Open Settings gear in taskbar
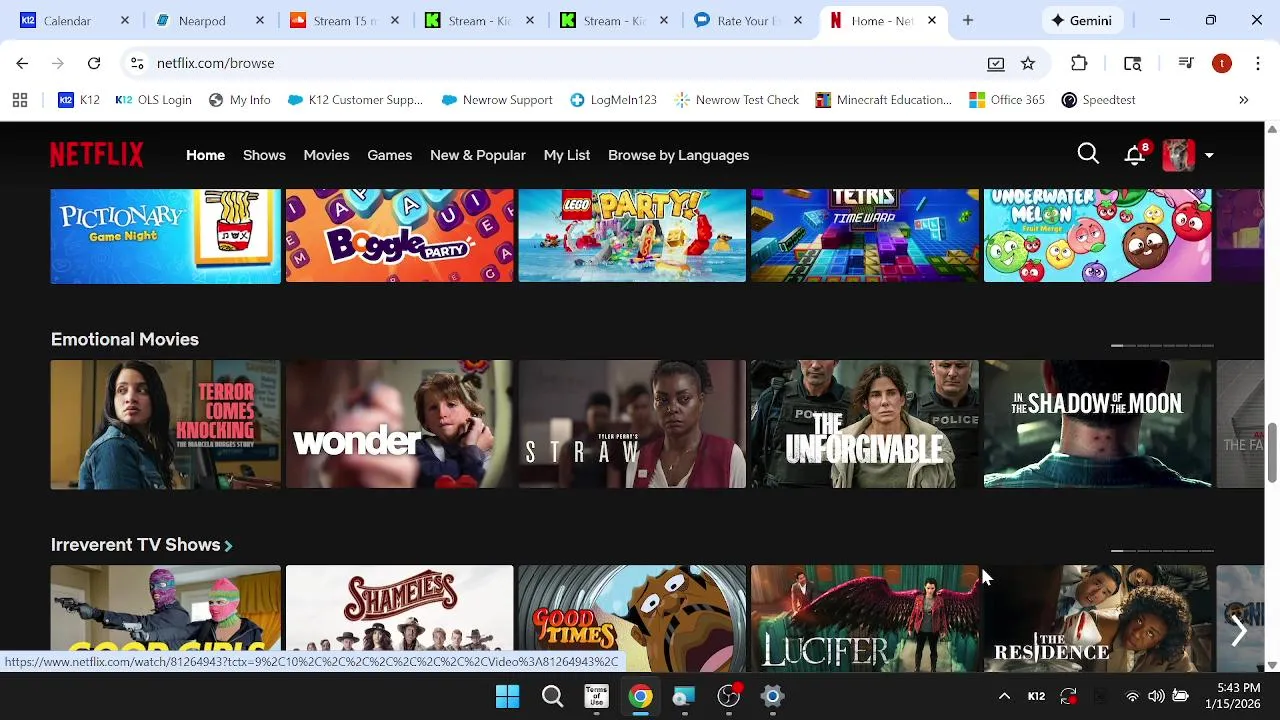 pyautogui.click(x=772, y=696)
